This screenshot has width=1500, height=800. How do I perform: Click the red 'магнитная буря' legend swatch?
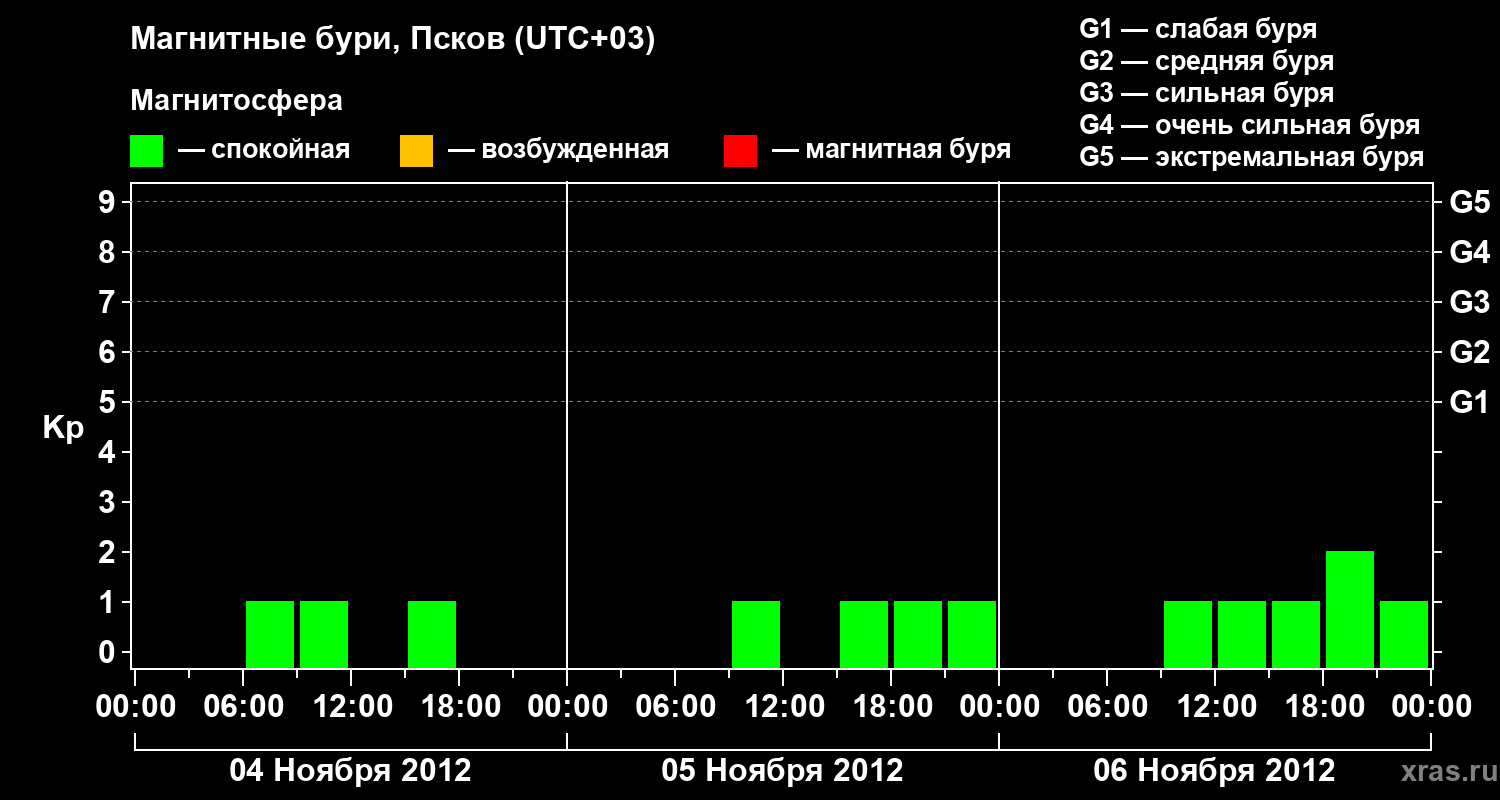[740, 151]
